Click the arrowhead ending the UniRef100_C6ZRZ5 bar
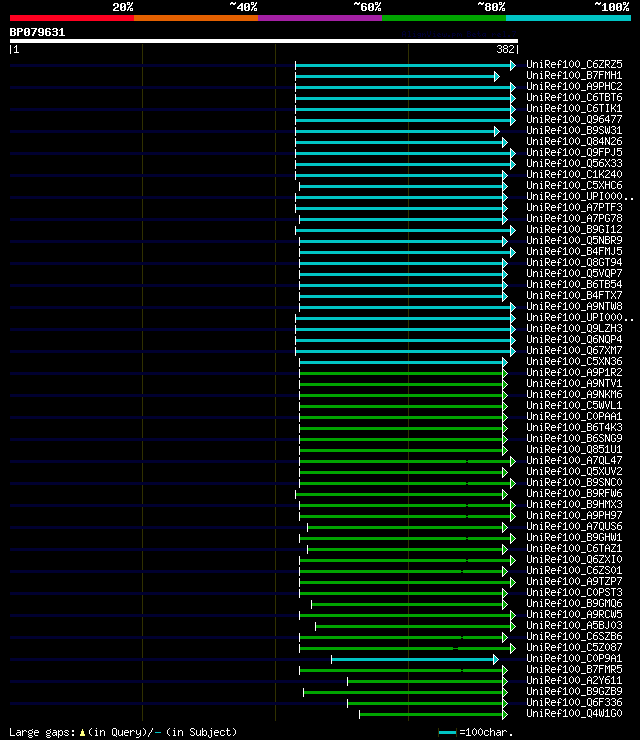Image resolution: width=640 pixels, height=740 pixels. click(x=513, y=65)
